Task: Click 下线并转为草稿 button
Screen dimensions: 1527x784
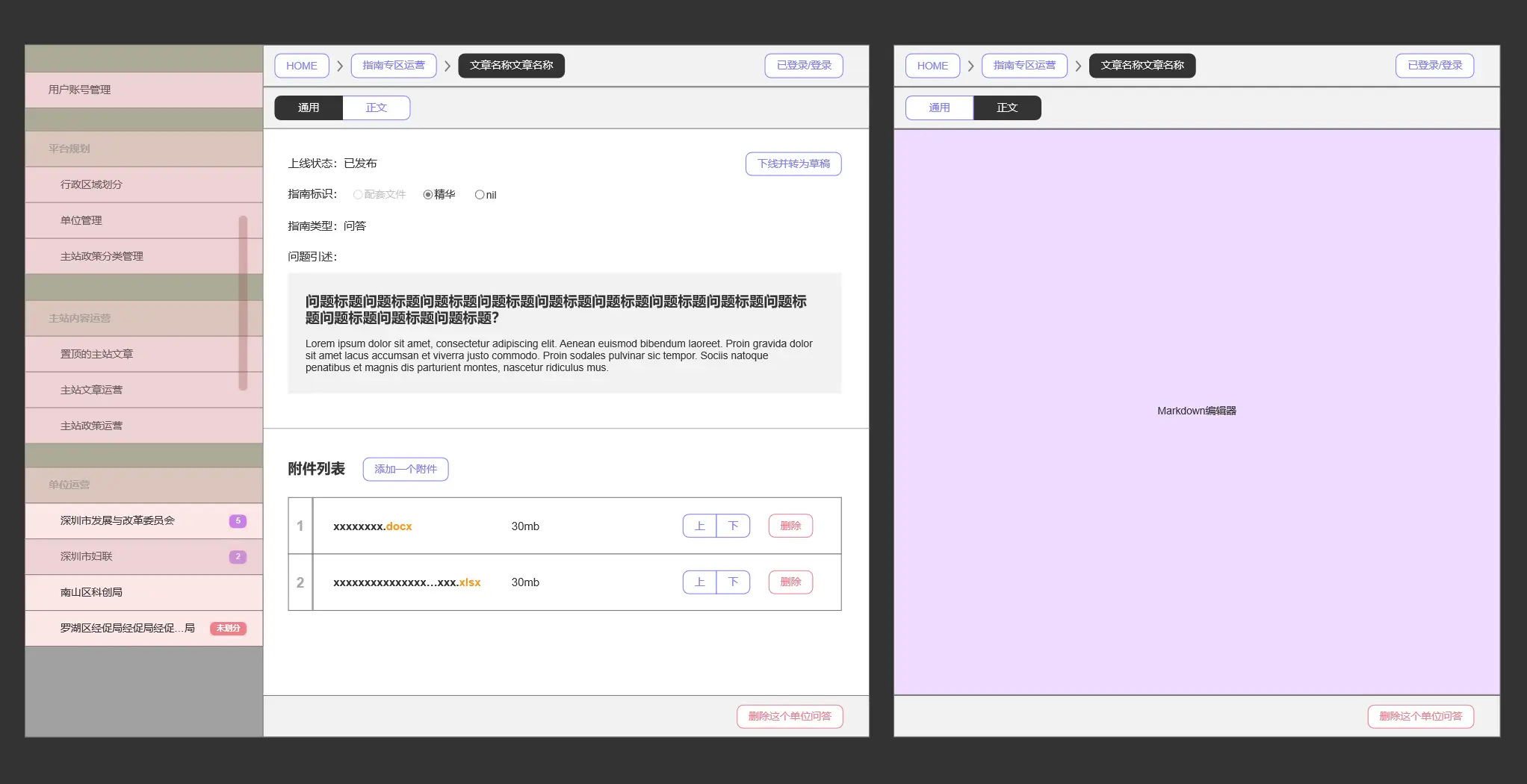Action: pyautogui.click(x=793, y=164)
